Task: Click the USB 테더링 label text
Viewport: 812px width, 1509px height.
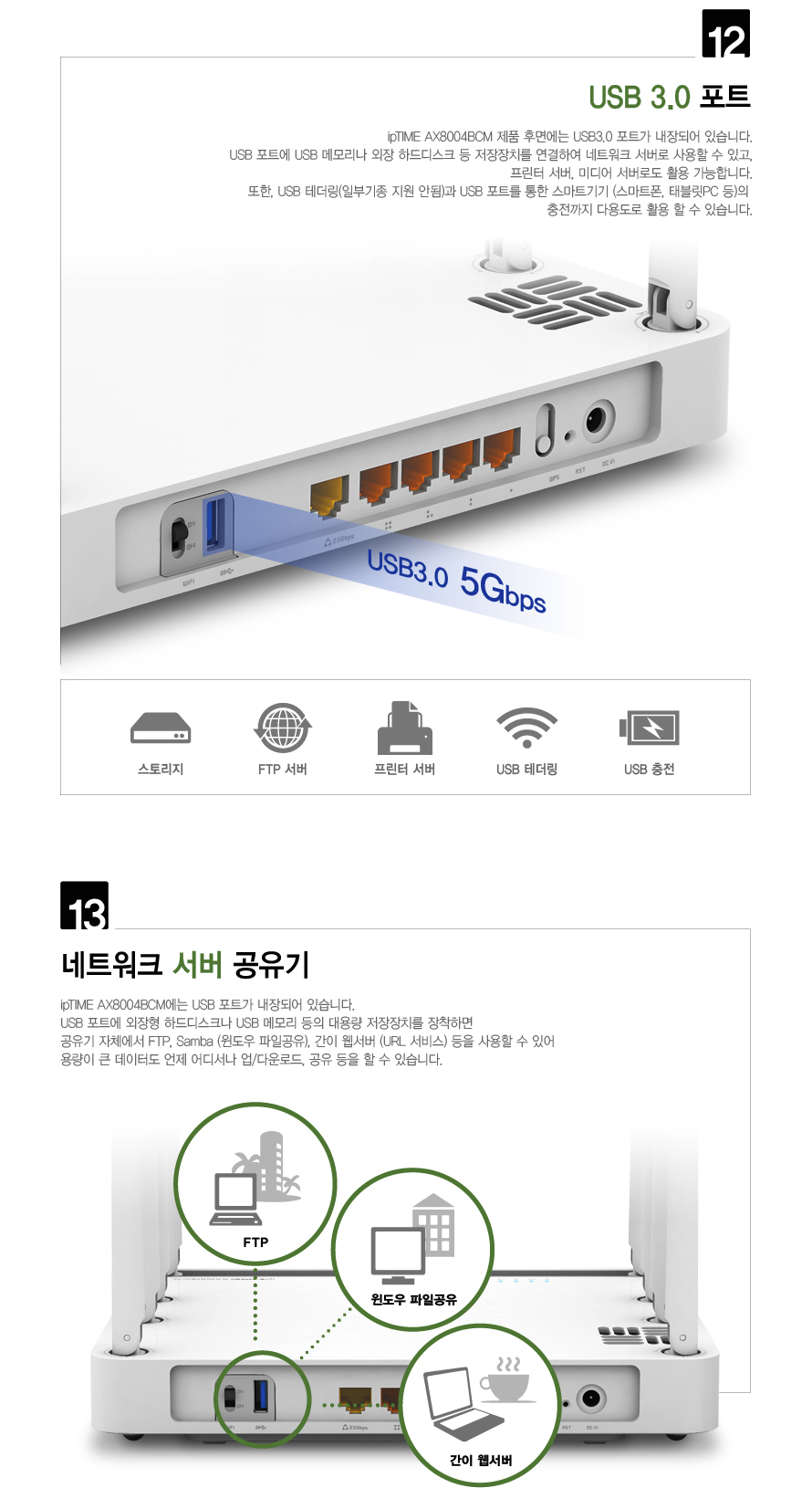Action: (527, 770)
